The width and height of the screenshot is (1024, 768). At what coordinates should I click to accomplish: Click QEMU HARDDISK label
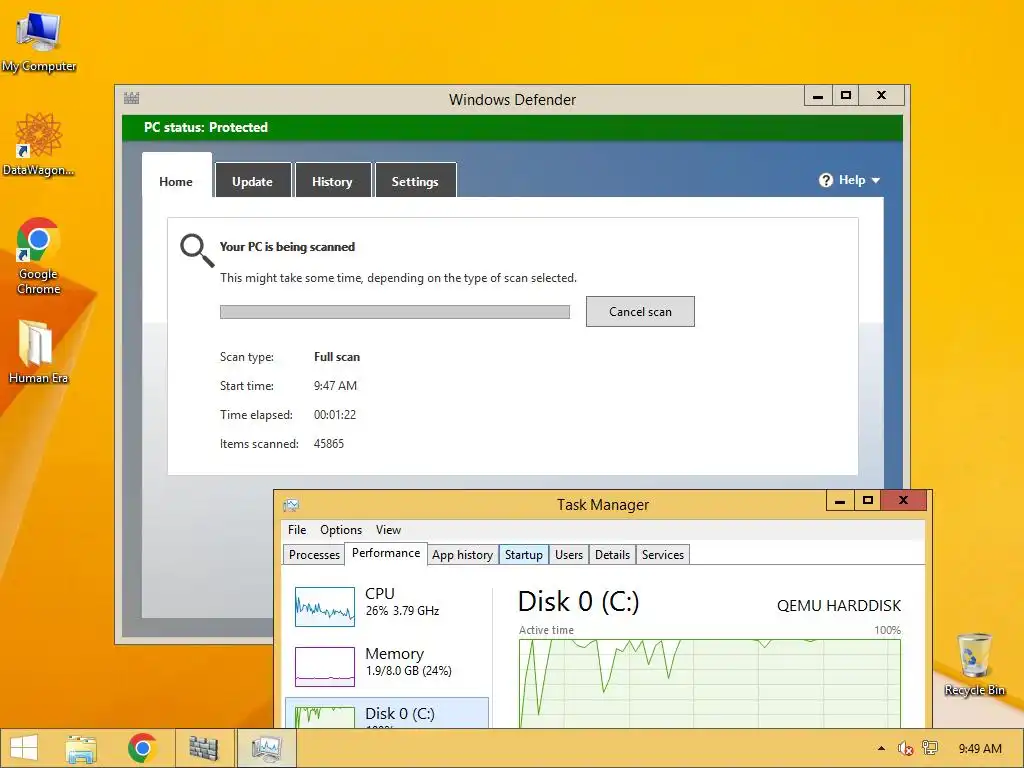click(839, 606)
